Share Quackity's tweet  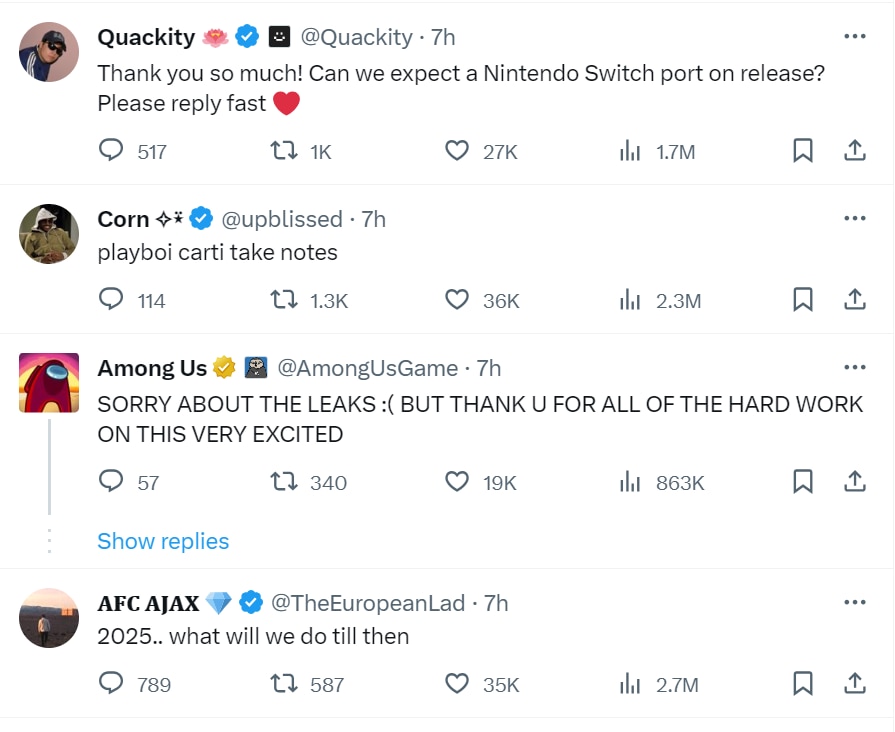tap(854, 151)
